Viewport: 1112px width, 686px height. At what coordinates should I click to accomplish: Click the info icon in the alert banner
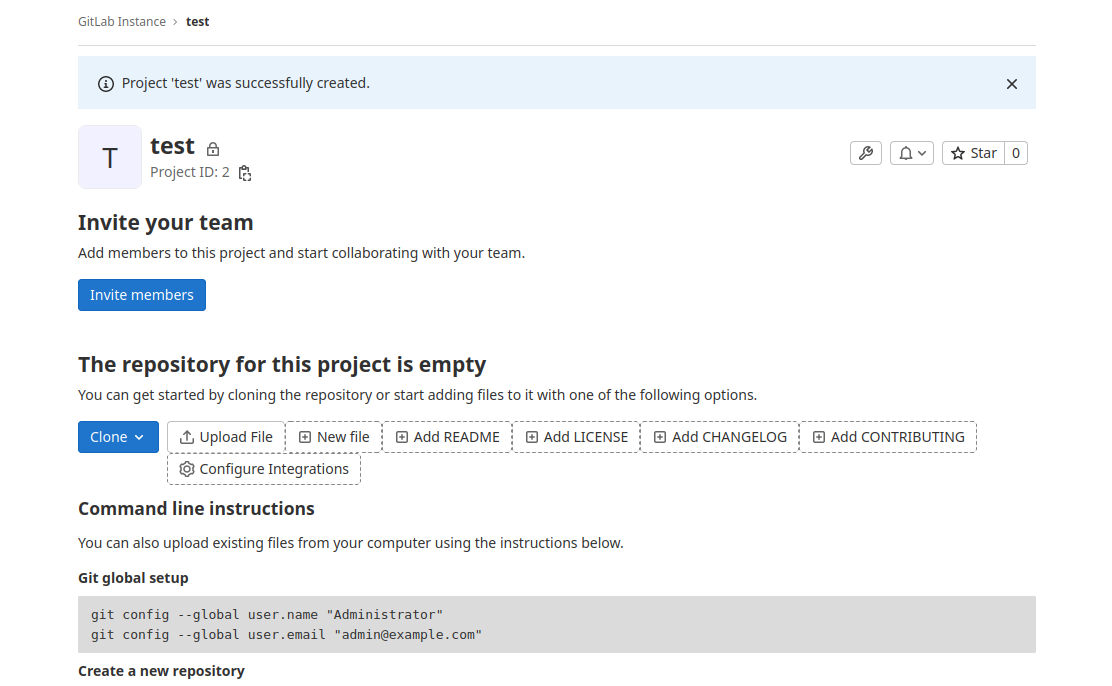(106, 84)
